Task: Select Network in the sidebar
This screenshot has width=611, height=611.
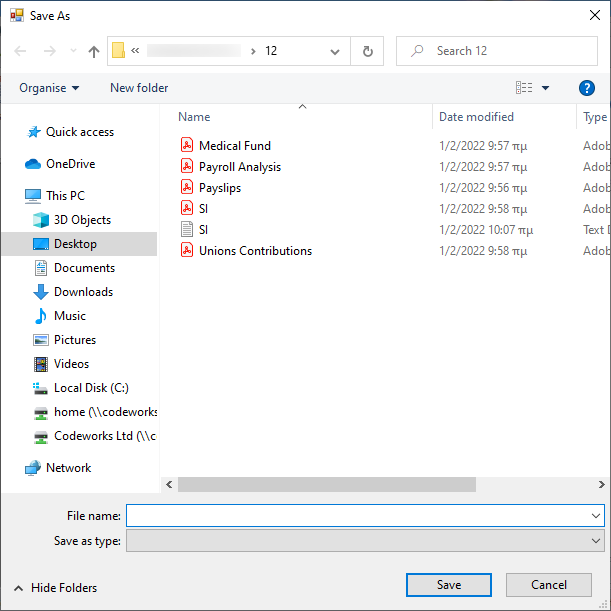Action: point(58,468)
